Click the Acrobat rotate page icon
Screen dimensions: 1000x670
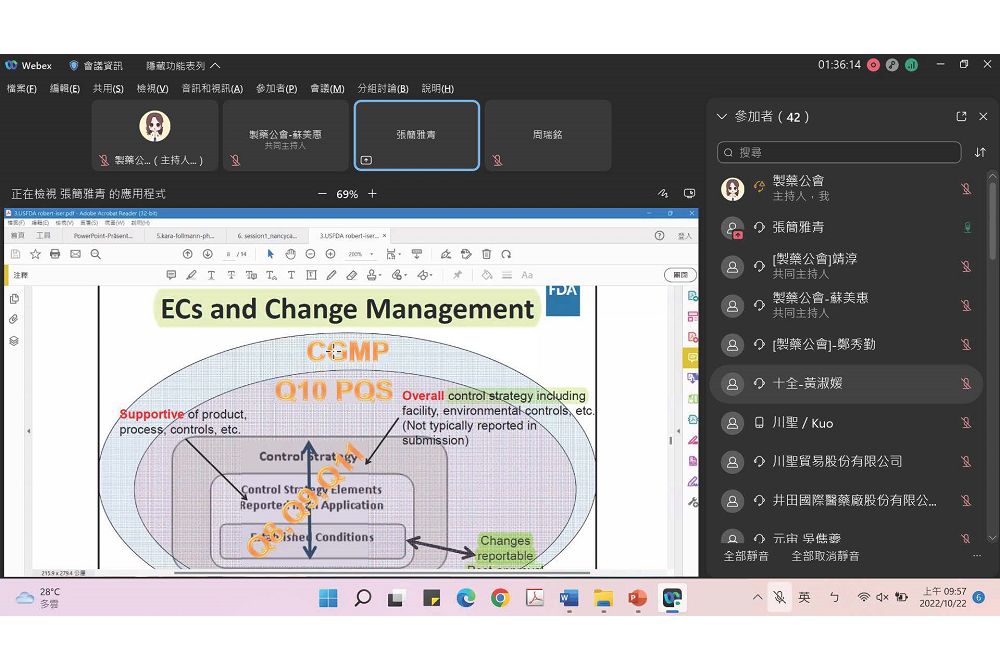point(506,254)
